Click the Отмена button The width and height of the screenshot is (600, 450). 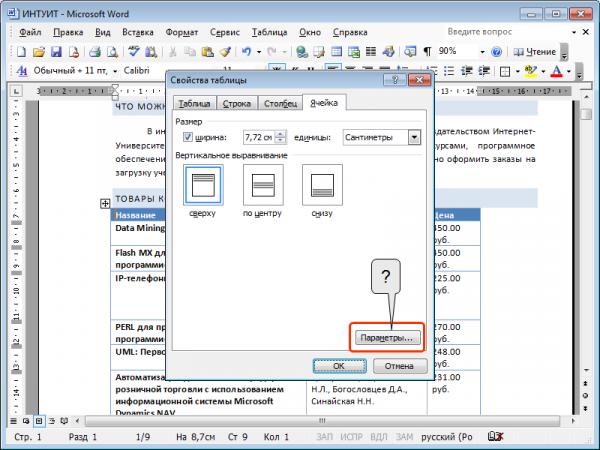tap(399, 366)
